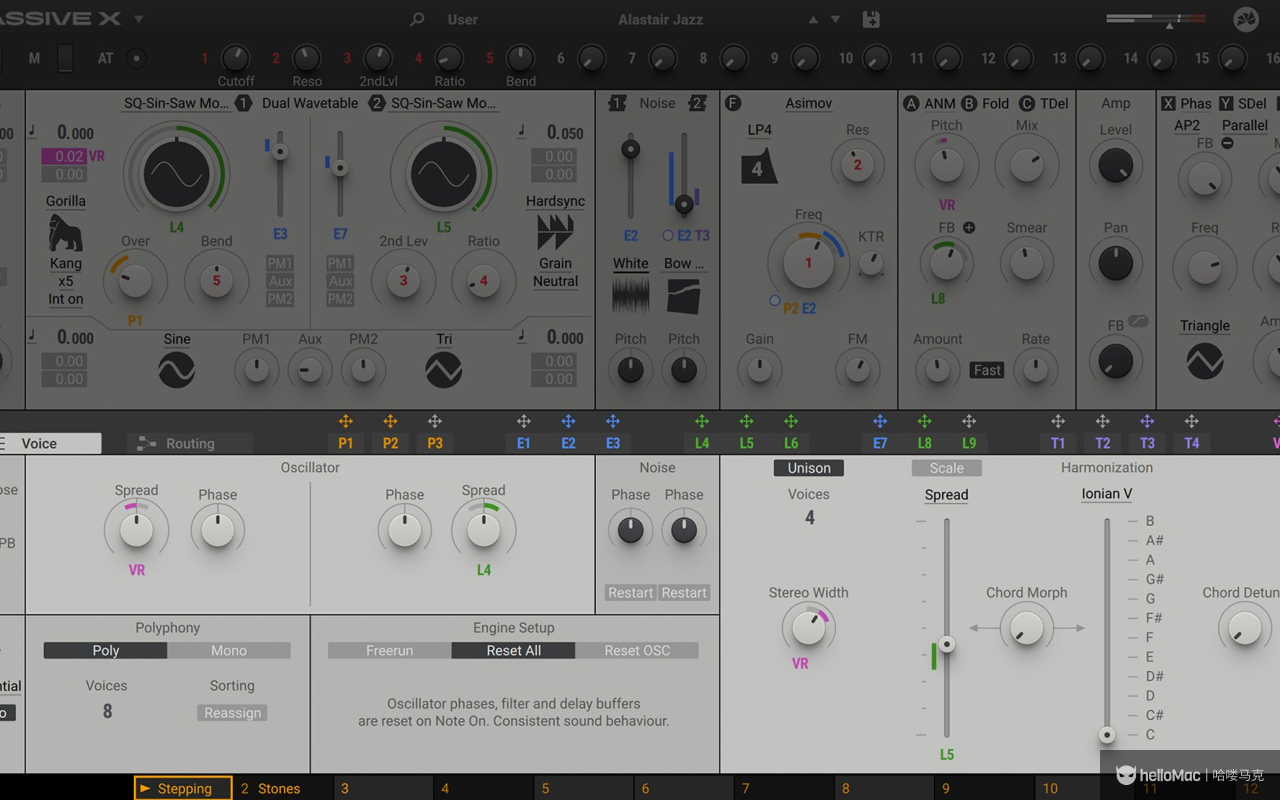The height and width of the screenshot is (800, 1280).
Task: Grab the P3 modulation drag handle
Action: click(x=435, y=422)
